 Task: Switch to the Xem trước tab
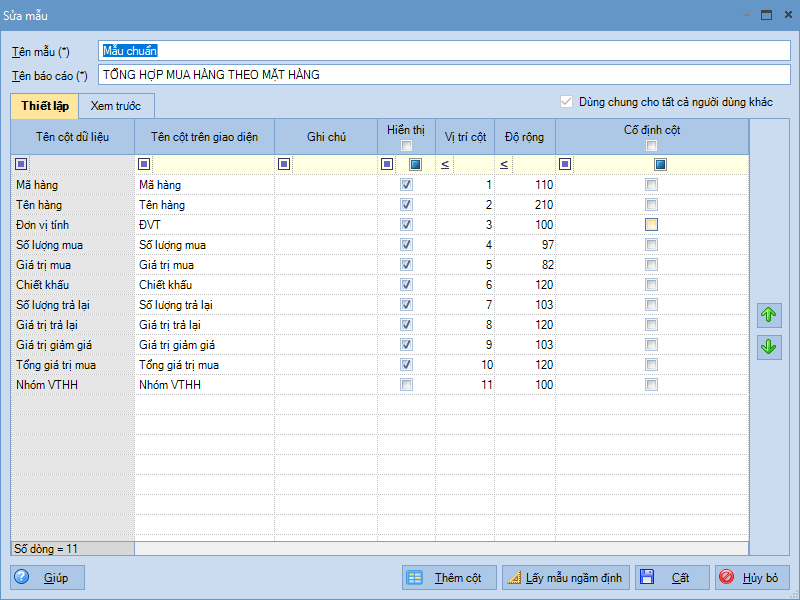click(115, 106)
